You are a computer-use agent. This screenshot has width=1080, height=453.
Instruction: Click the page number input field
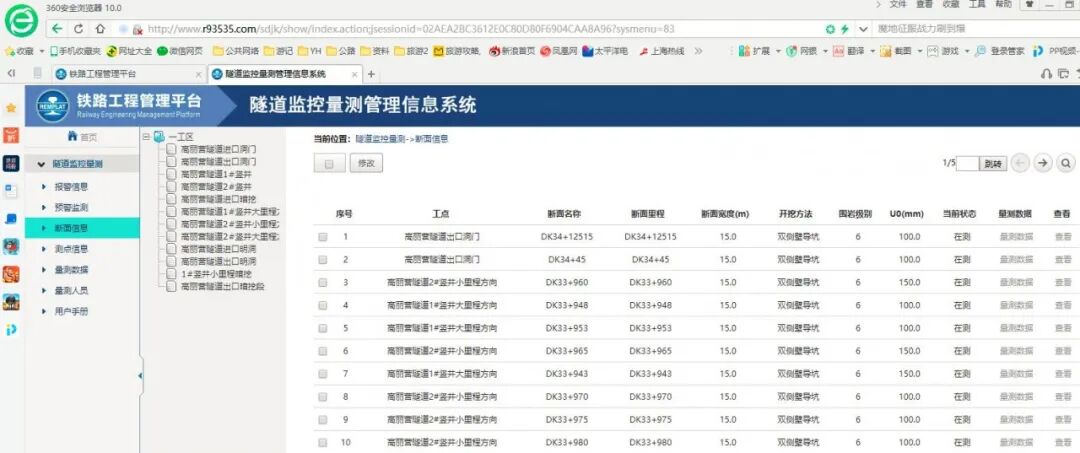click(968, 163)
